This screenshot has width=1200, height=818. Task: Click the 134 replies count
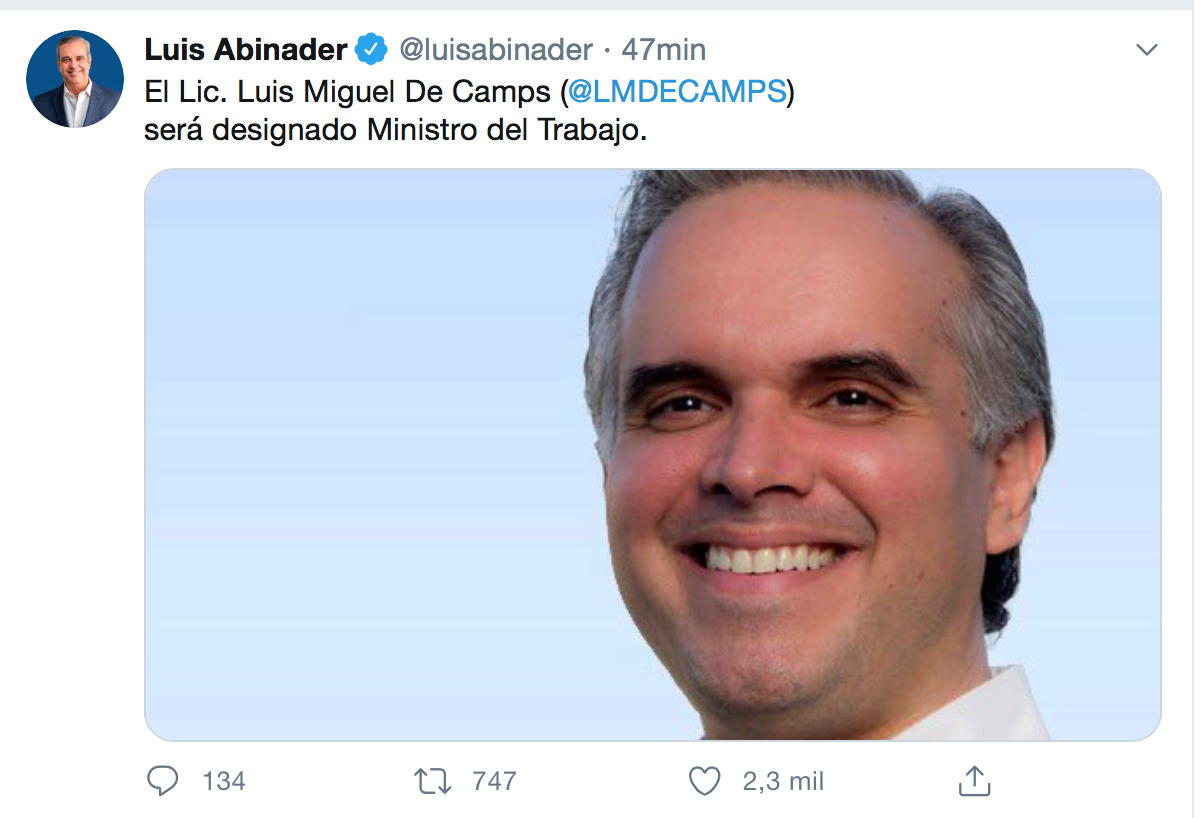(224, 781)
